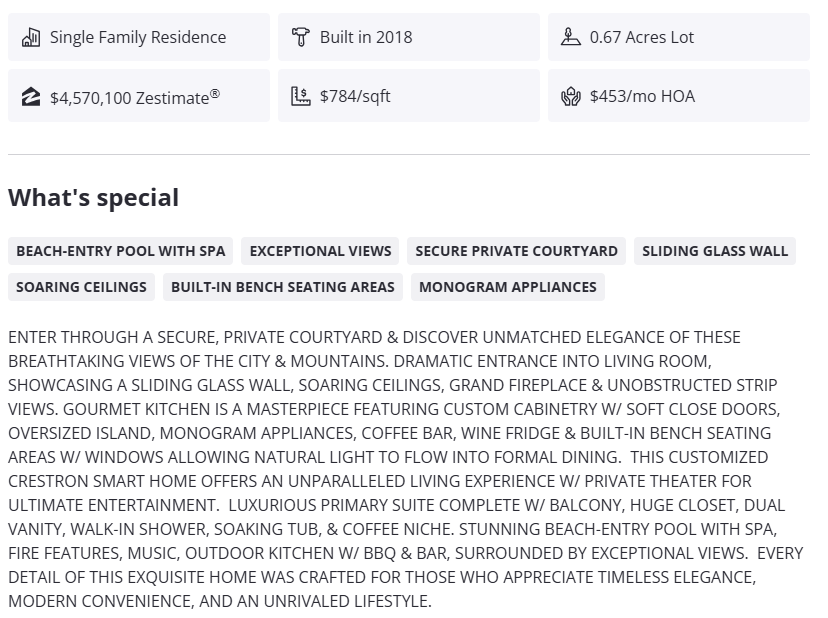Screen dimensions: 828x618
Task: Select the Built-In Bench Seating Areas tag
Action: coord(283,287)
